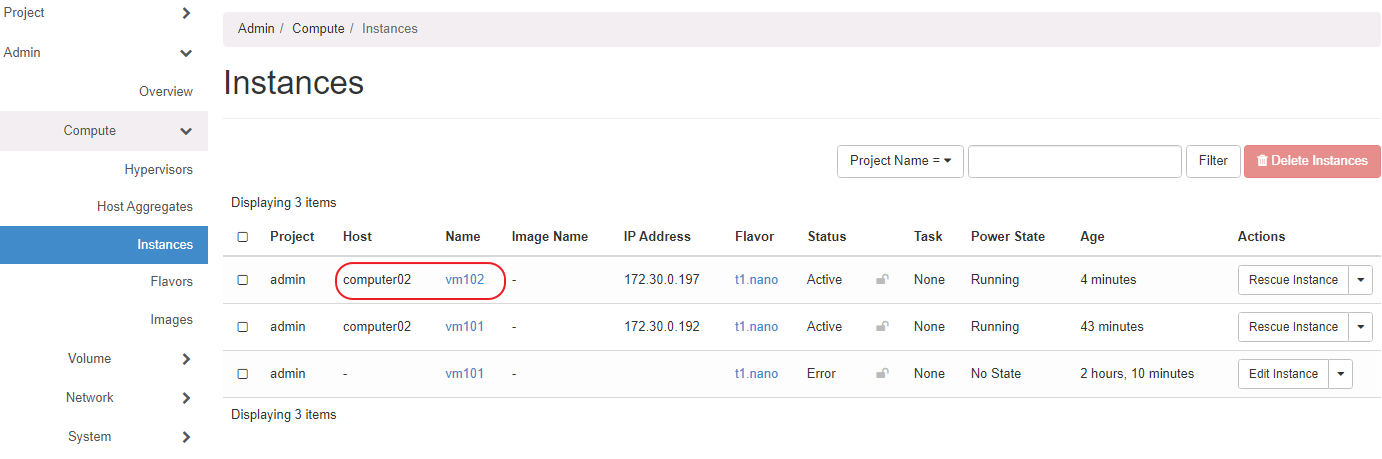1382x459 pixels.
Task: Toggle the select-all checkbox in the table header
Action: (x=243, y=237)
